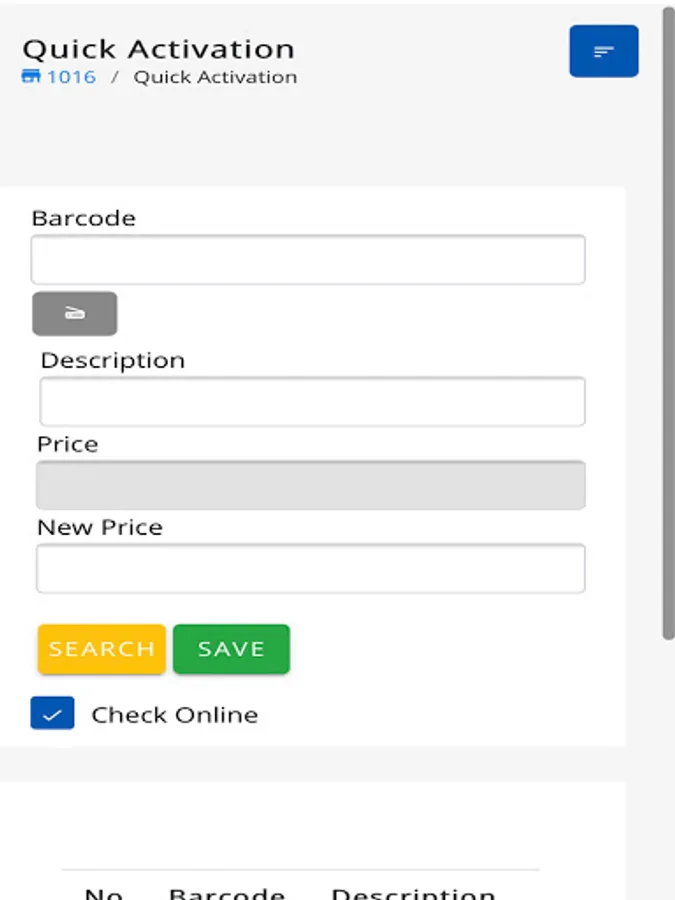Click the vertical page scrollbar
This screenshot has height=900, width=675.
pyautogui.click(x=668, y=320)
